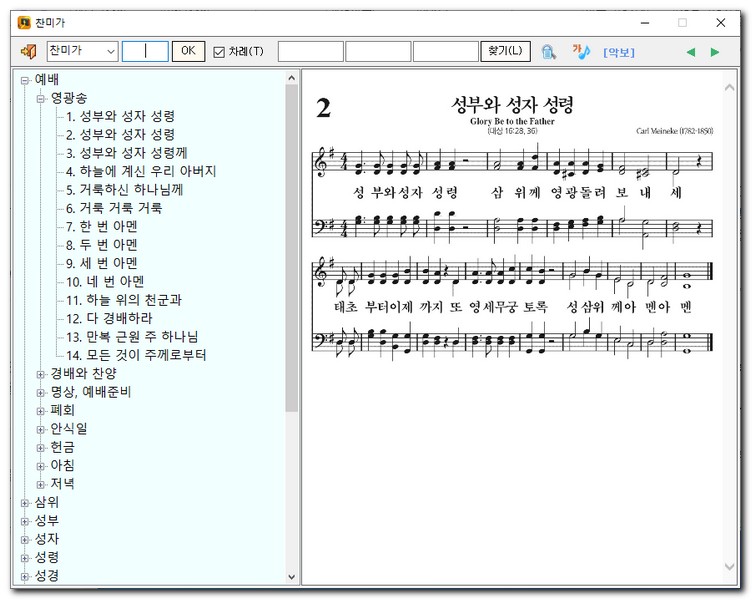The height and width of the screenshot is (600, 753).
Task: Click tree panel scrollbar down arrow
Action: click(x=292, y=577)
